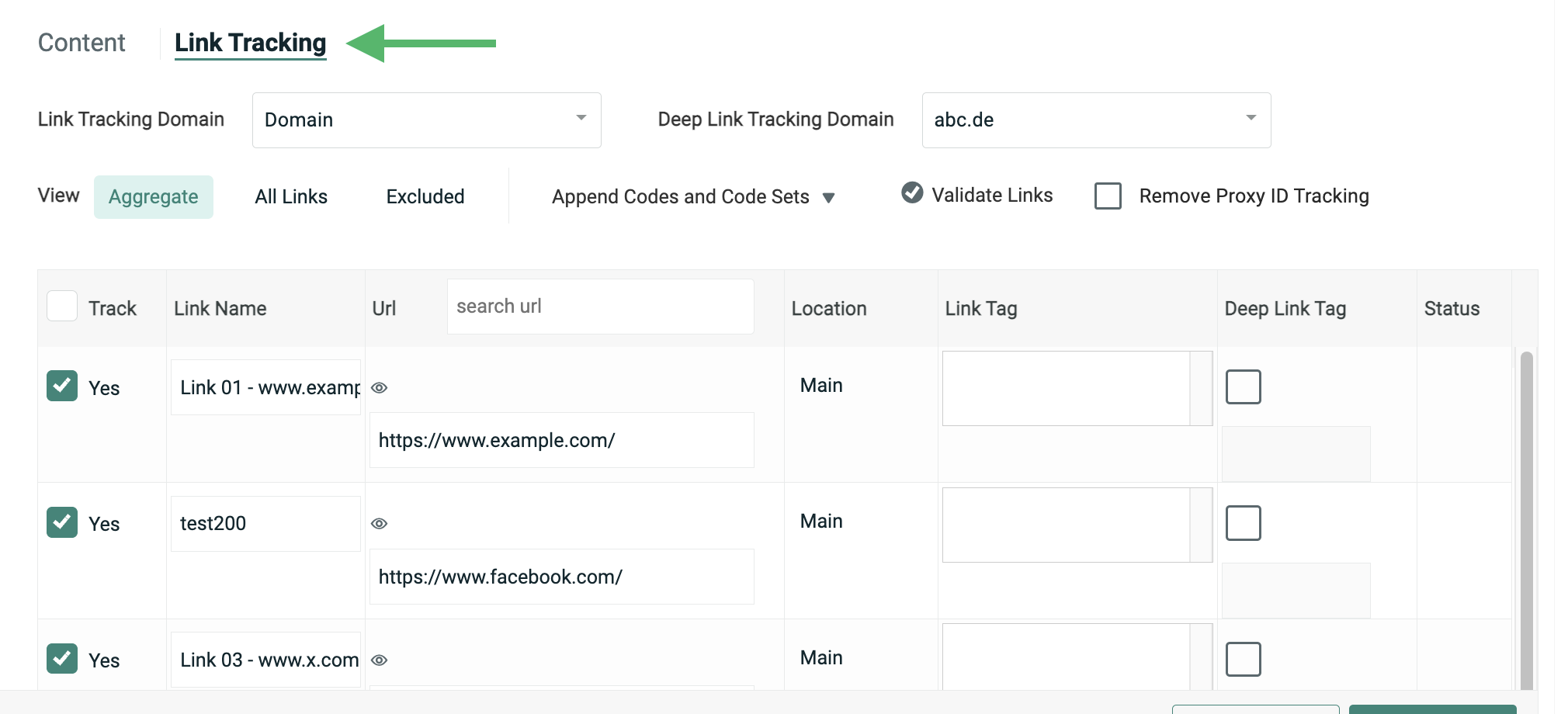The image size is (1568, 714).
Task: Click the eye icon in the Link 03 row
Action: 379,660
